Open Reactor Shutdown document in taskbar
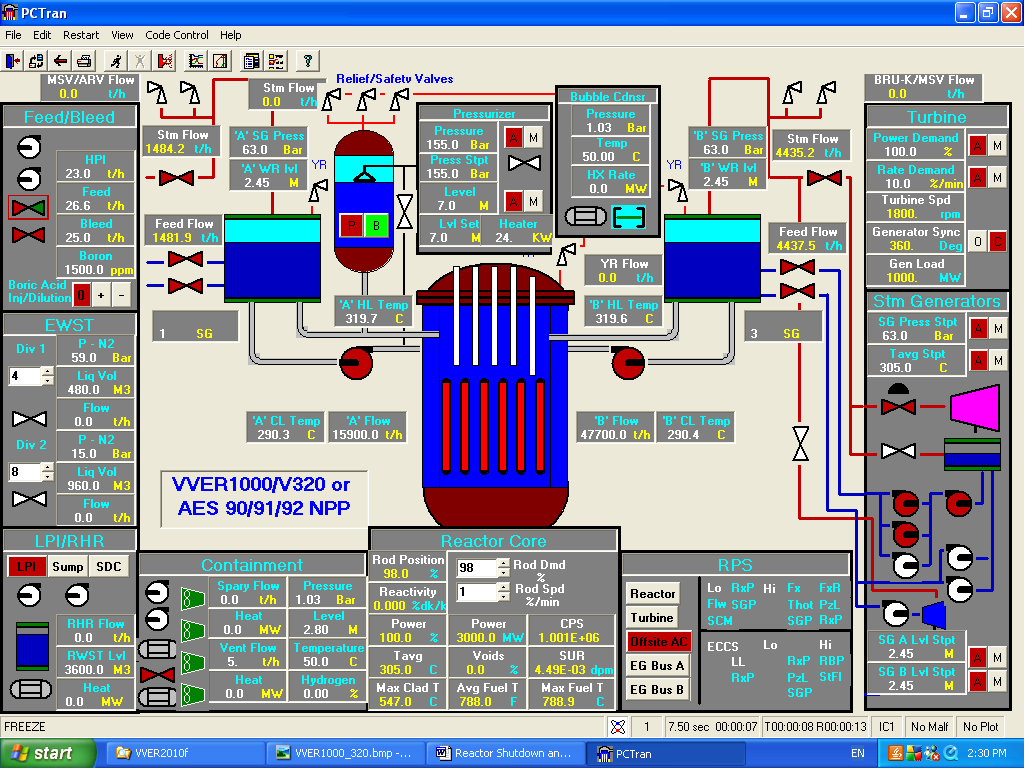The width and height of the screenshot is (1032, 771). [505, 753]
